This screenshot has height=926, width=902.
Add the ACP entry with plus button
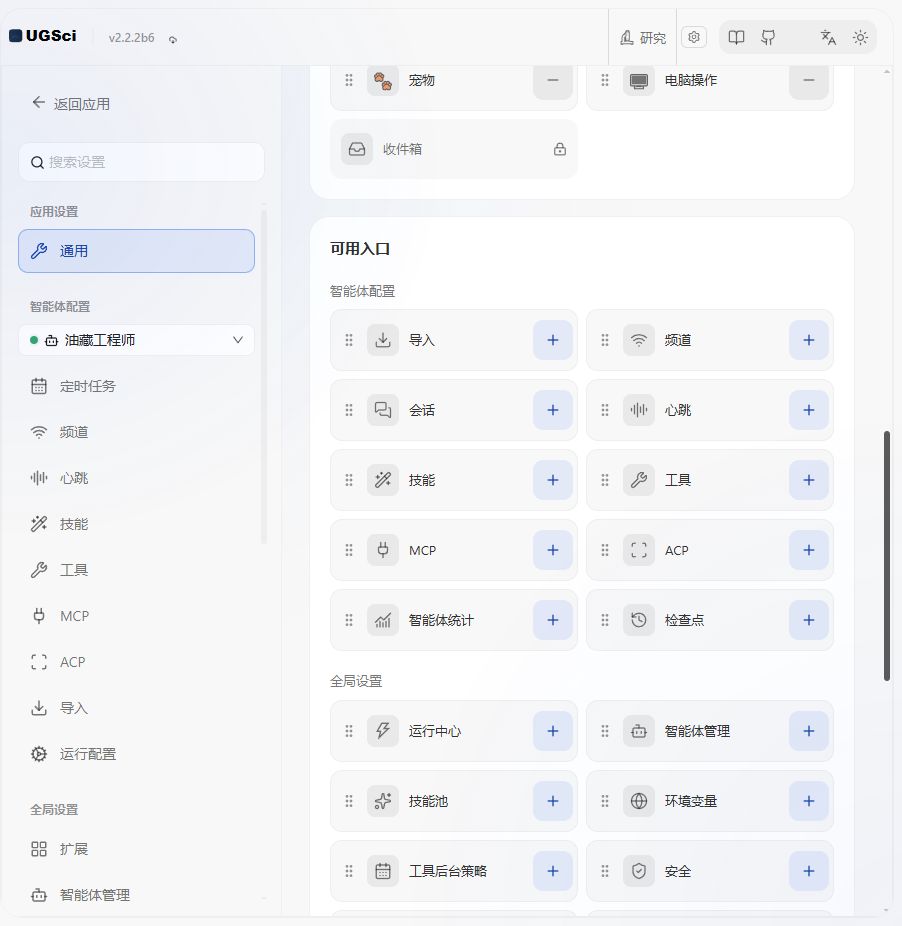(x=809, y=550)
